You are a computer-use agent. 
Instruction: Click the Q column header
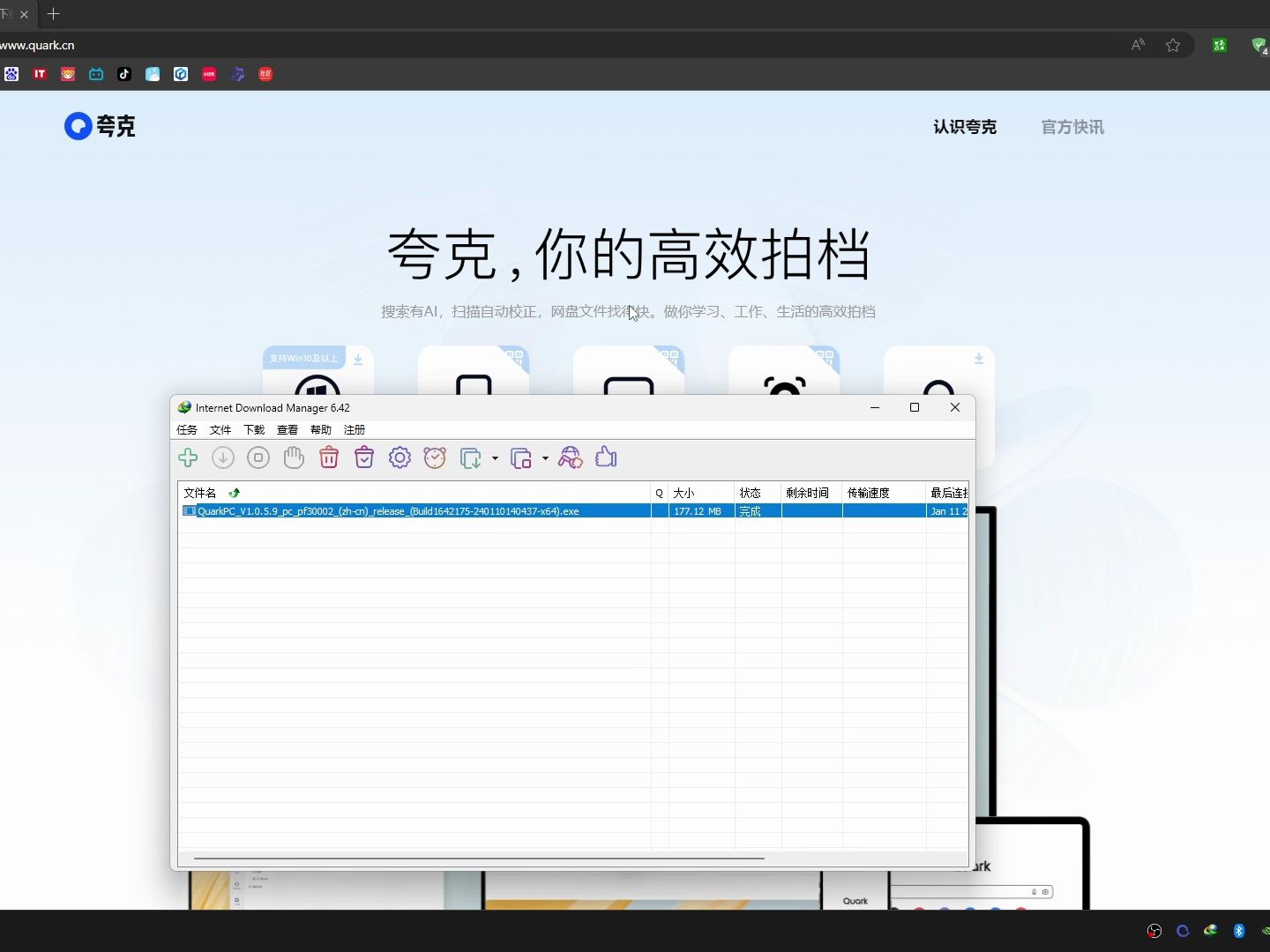pyautogui.click(x=660, y=493)
